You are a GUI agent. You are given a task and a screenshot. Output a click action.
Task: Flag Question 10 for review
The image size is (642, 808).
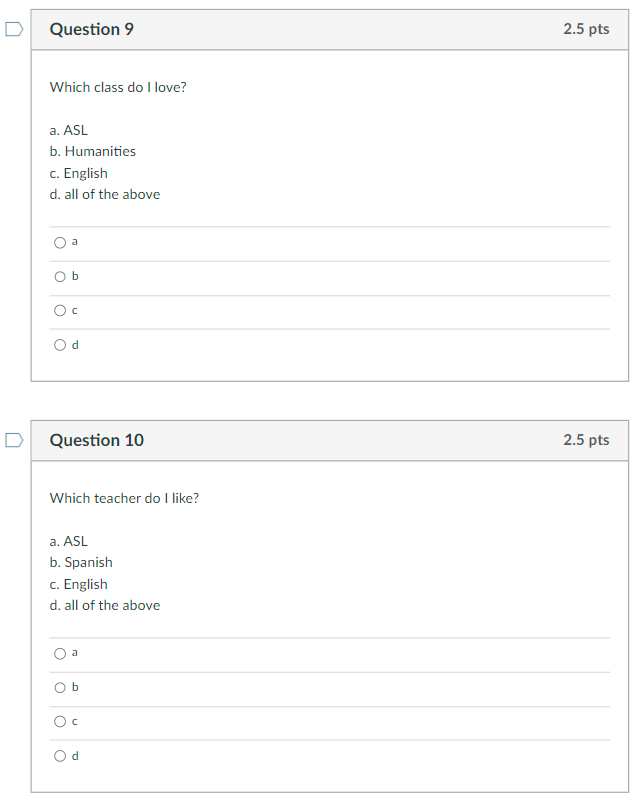pos(13,440)
